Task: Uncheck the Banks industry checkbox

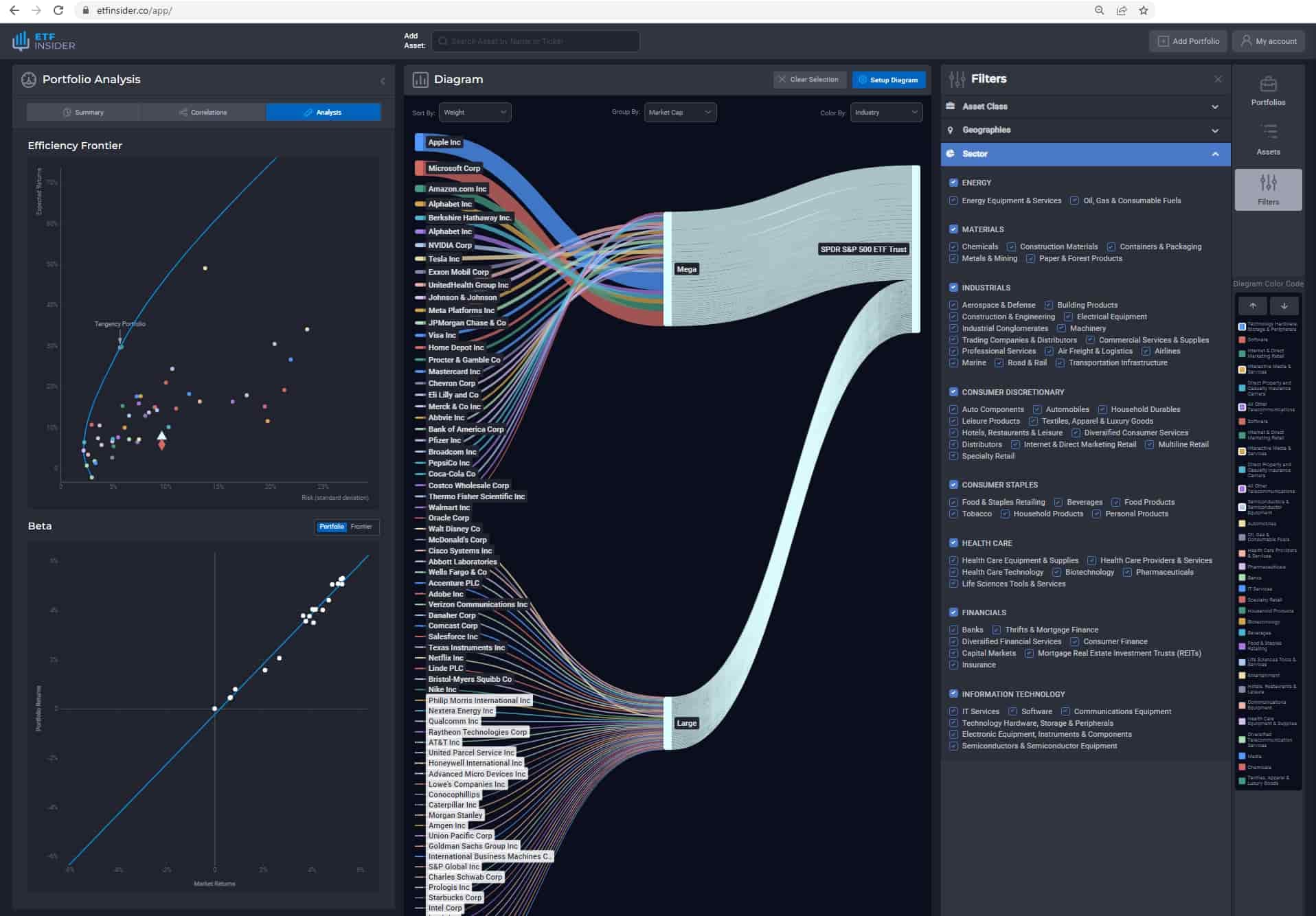Action: 953,630
